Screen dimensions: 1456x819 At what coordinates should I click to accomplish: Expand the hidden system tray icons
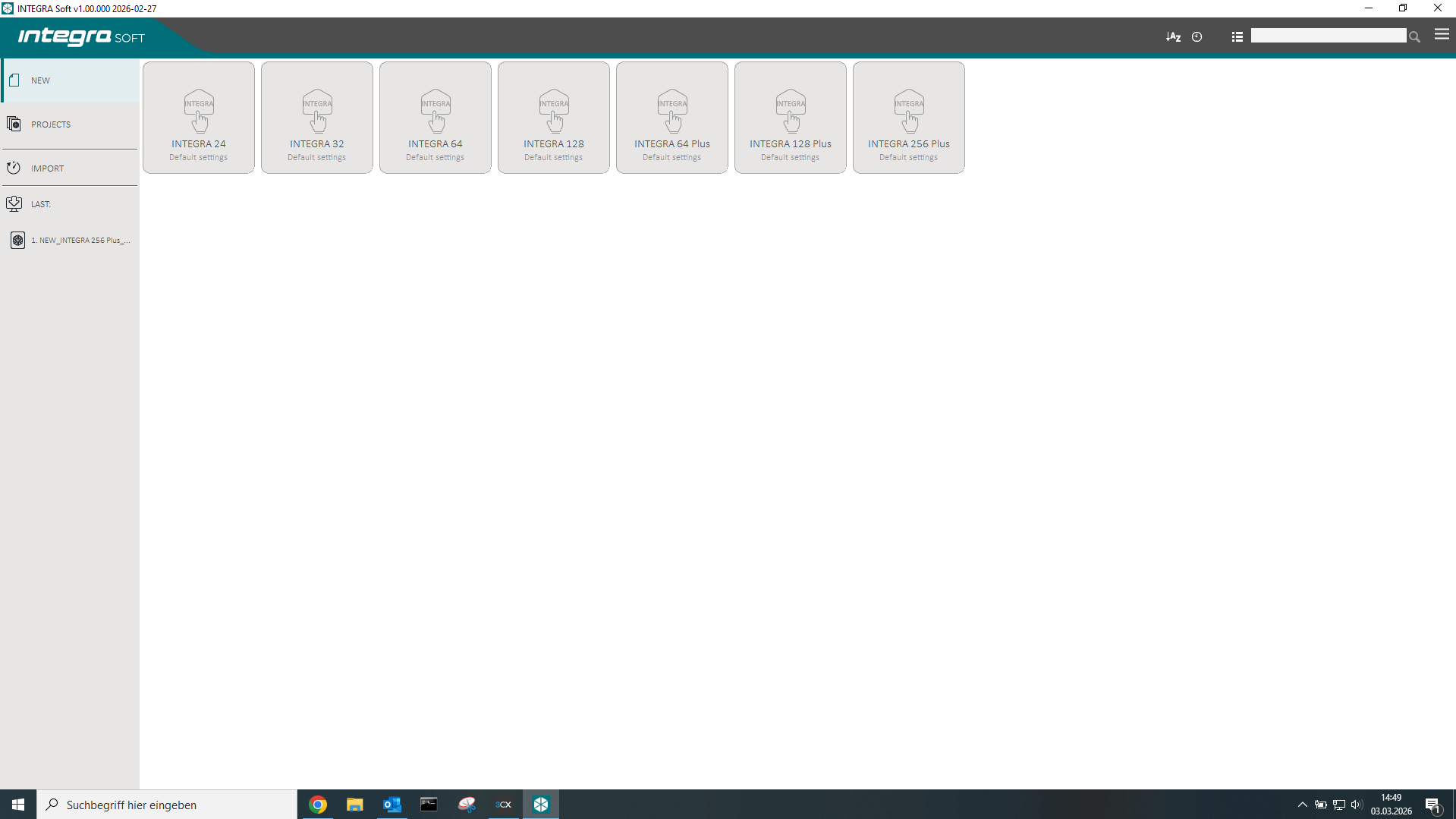click(1302, 805)
